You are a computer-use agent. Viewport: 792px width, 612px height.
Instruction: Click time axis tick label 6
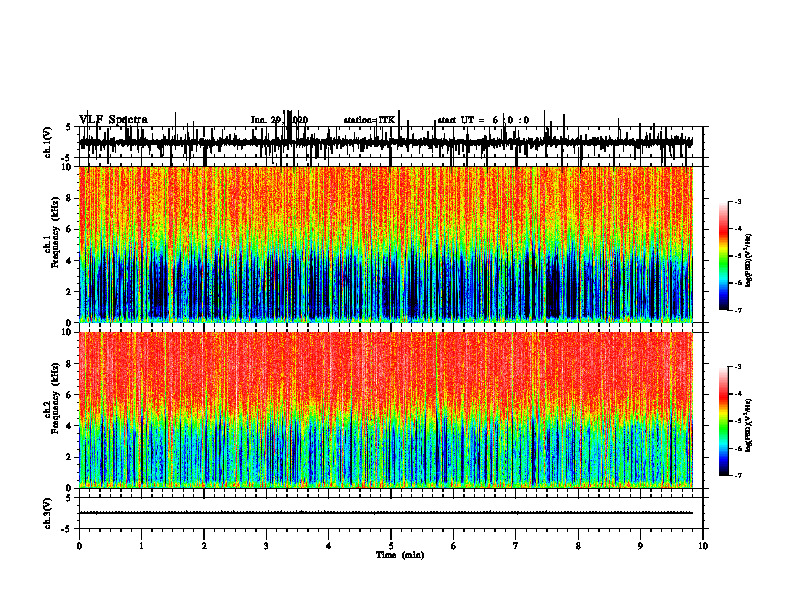454,546
